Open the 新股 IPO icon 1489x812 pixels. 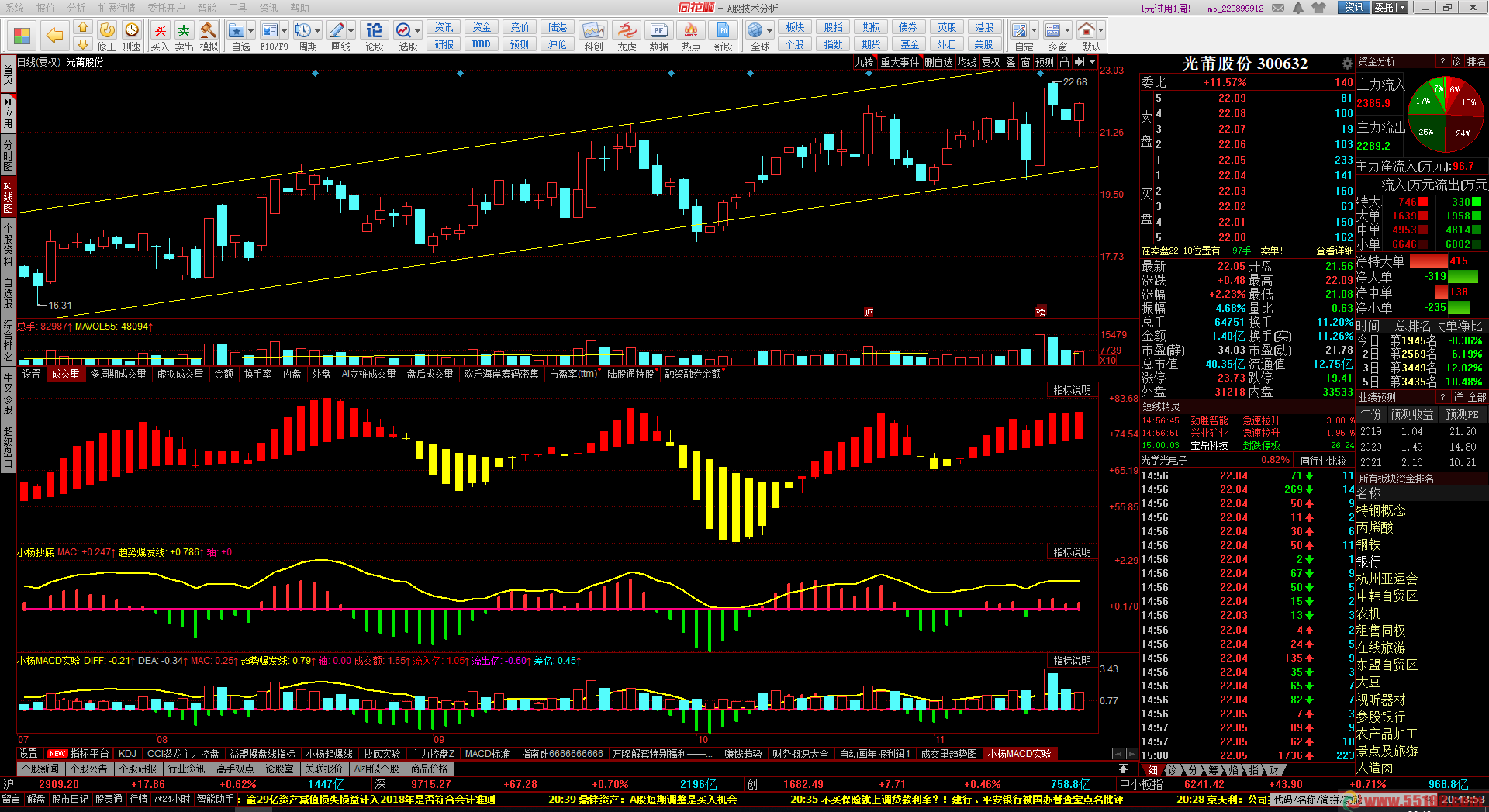coord(723,30)
